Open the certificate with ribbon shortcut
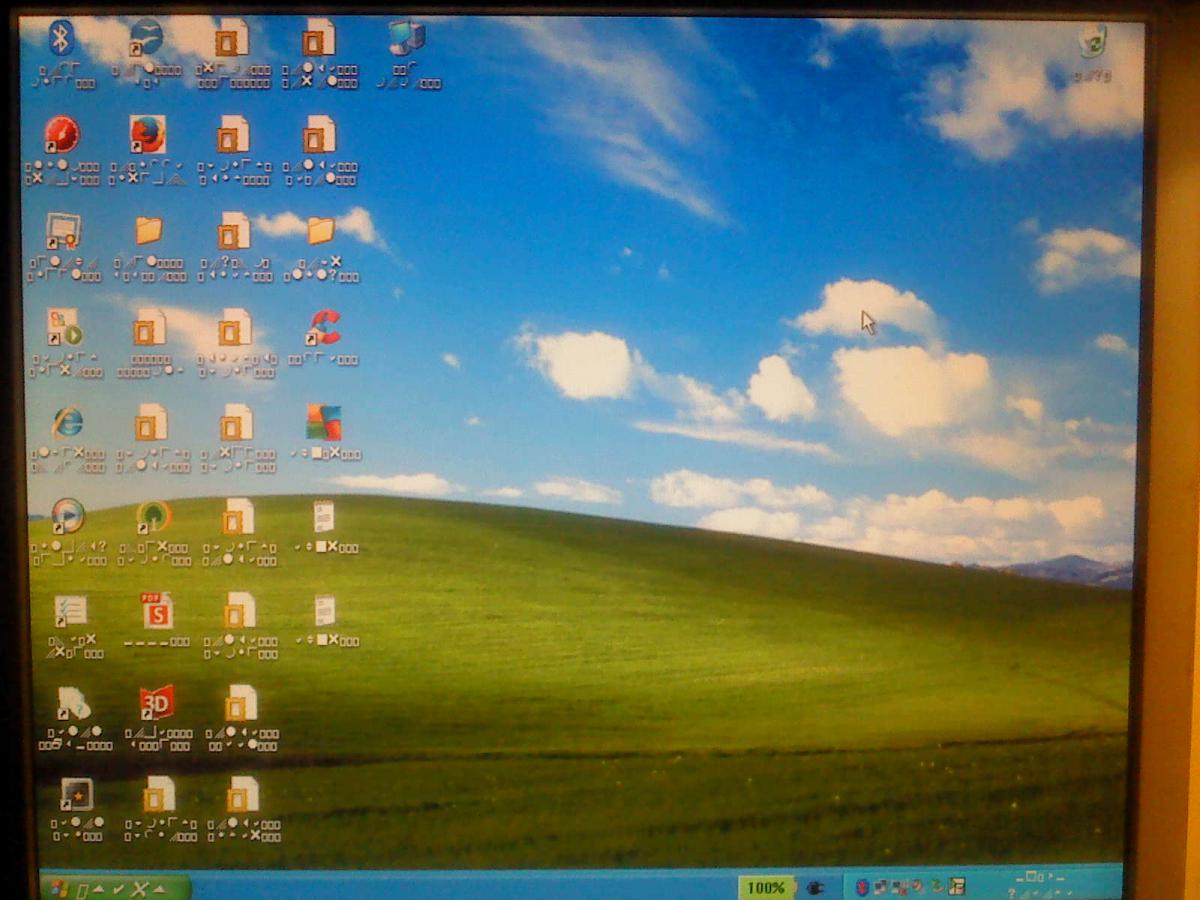Screen dimensions: 1200x900 (63, 231)
